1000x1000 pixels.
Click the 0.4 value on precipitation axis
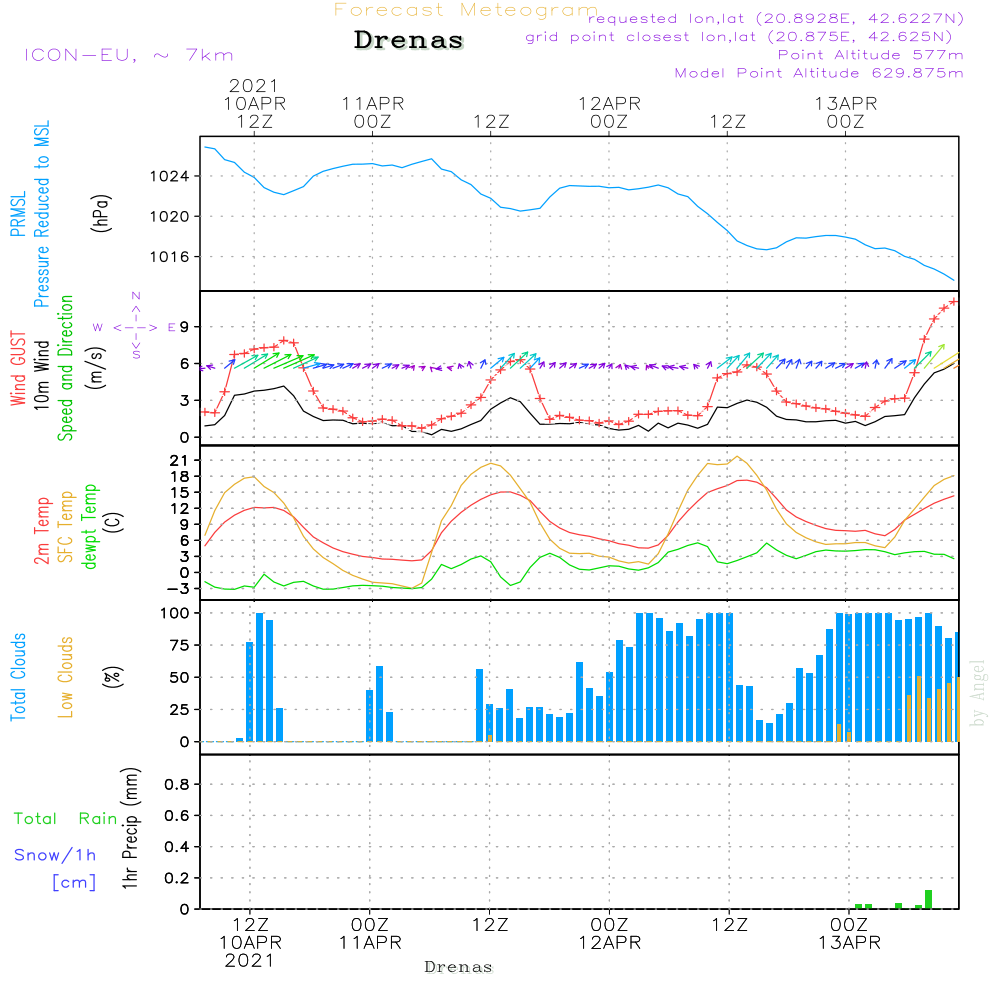click(x=177, y=848)
